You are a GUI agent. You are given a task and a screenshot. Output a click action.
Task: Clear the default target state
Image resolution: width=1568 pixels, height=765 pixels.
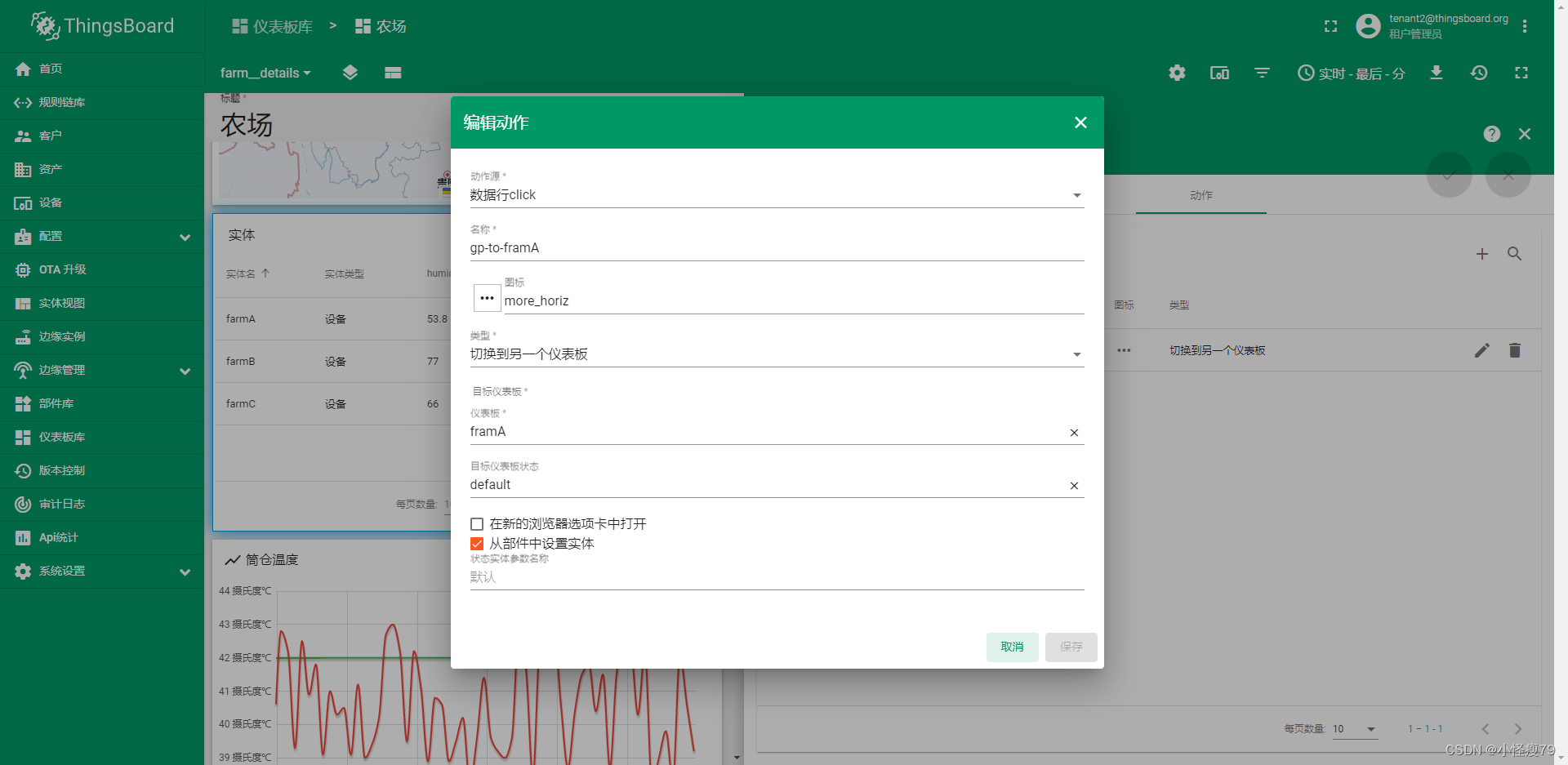pyautogui.click(x=1074, y=486)
